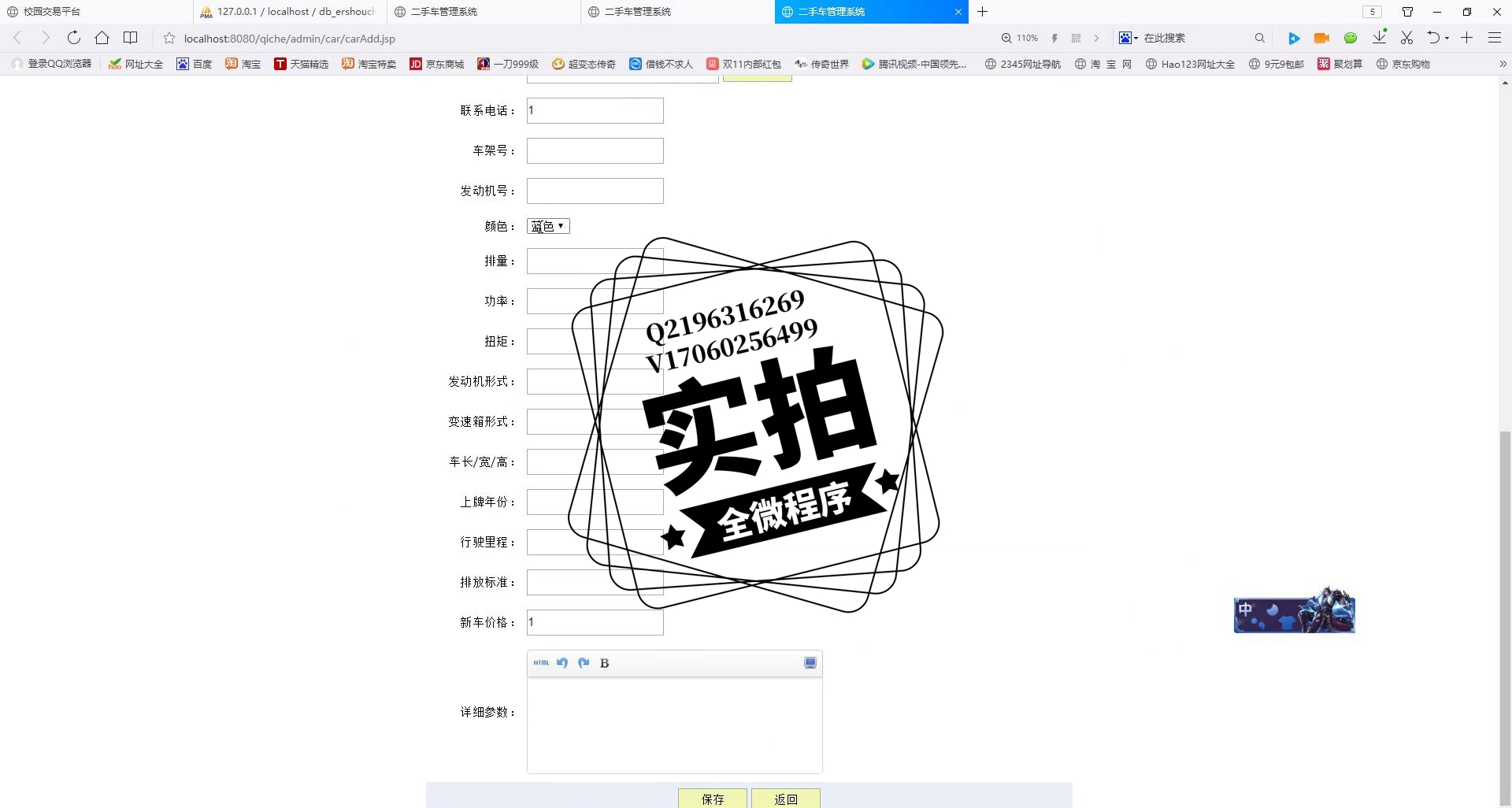Click the address bar URL

(290, 38)
